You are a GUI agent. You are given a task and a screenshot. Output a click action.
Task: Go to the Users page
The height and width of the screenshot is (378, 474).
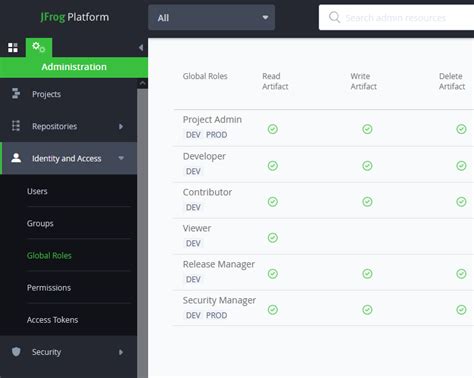point(37,191)
